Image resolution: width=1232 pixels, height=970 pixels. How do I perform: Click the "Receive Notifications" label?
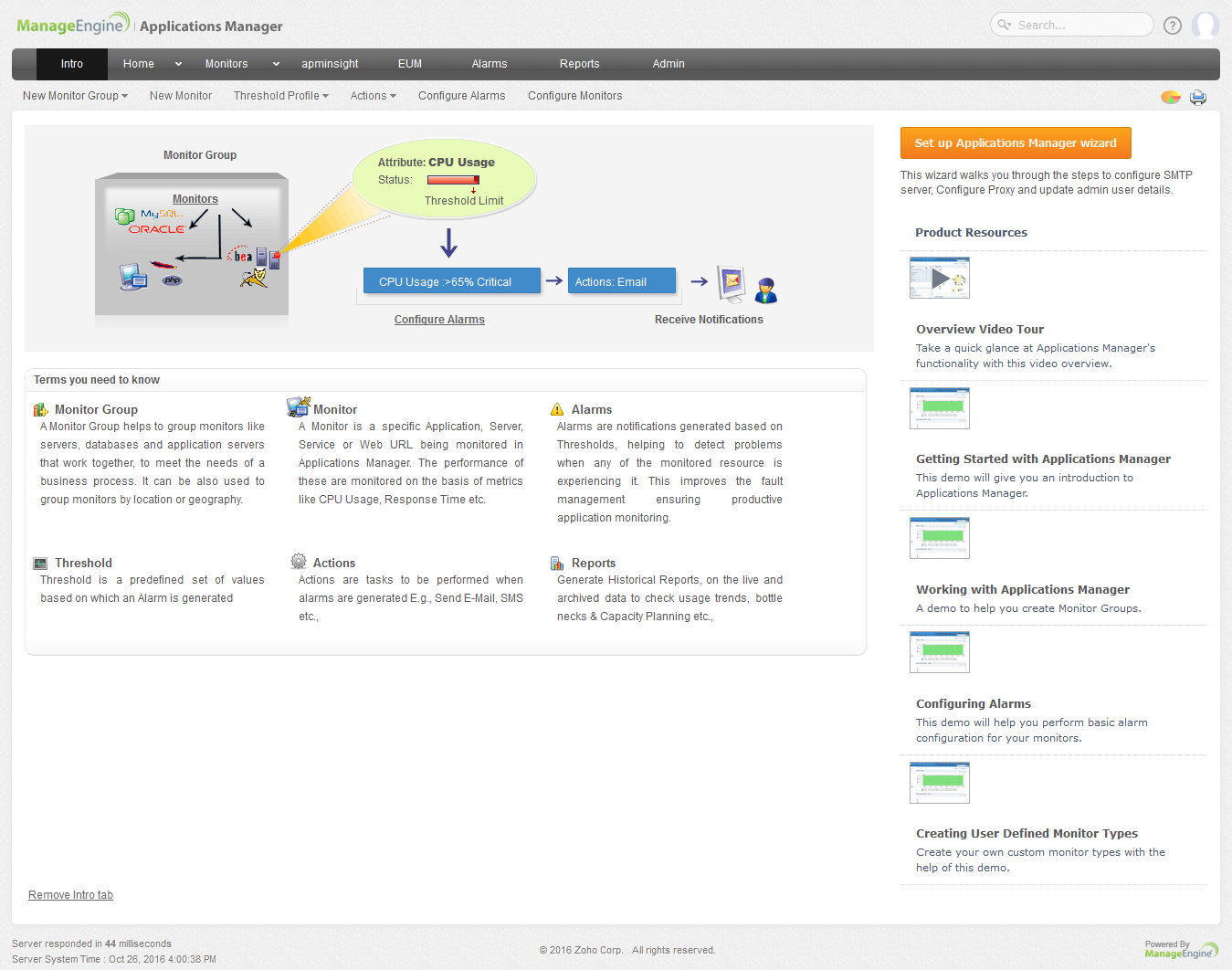[x=709, y=320]
